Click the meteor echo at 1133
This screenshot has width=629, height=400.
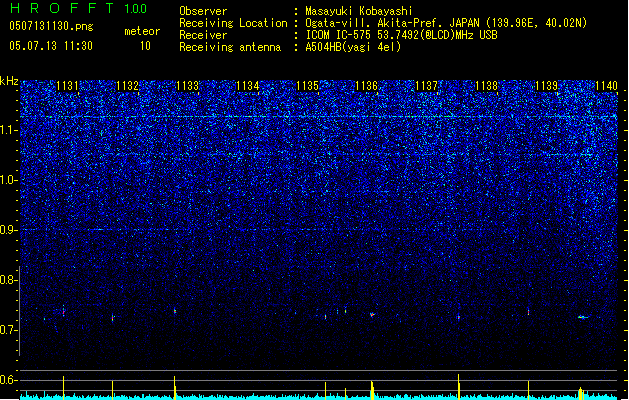point(175,311)
